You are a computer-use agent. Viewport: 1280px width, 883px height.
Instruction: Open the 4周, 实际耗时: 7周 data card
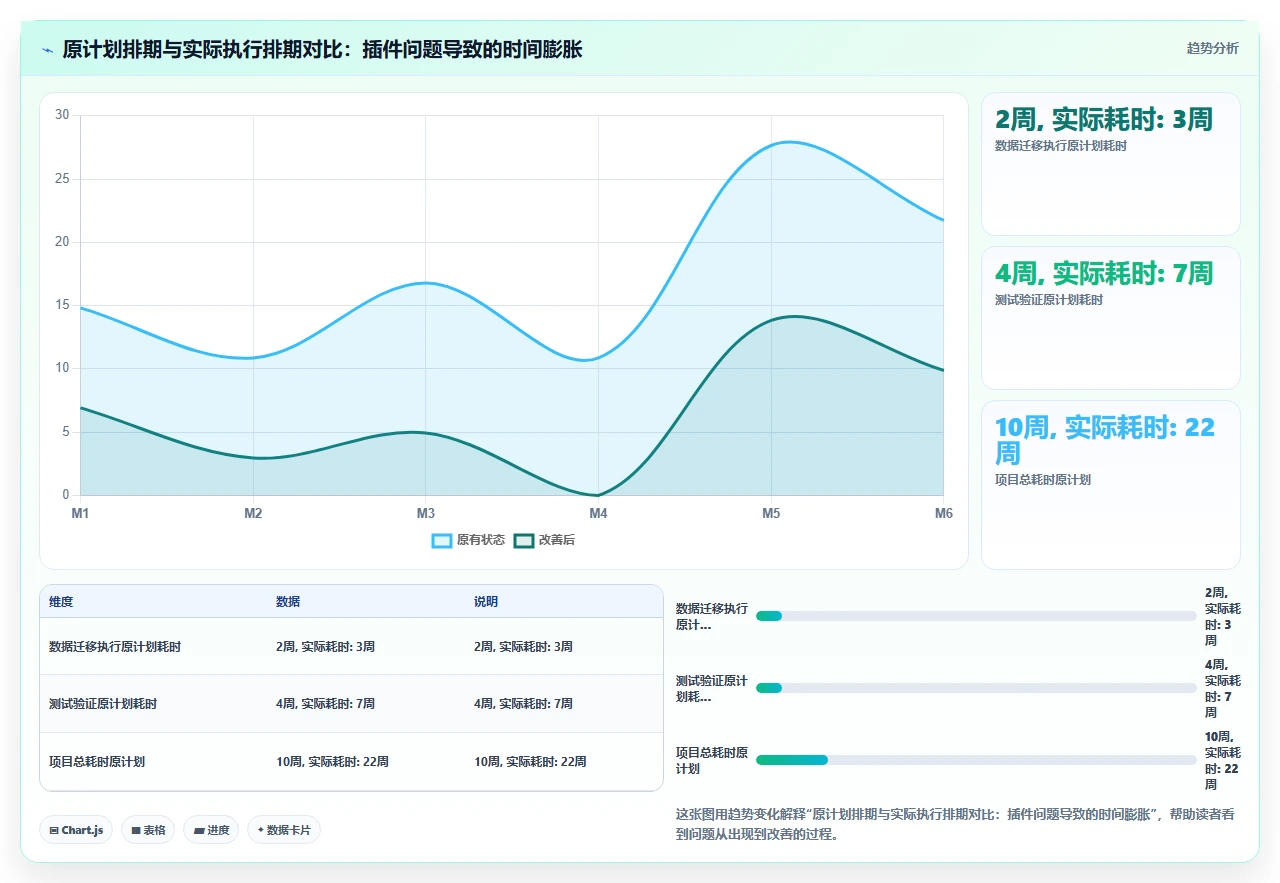coord(1110,318)
